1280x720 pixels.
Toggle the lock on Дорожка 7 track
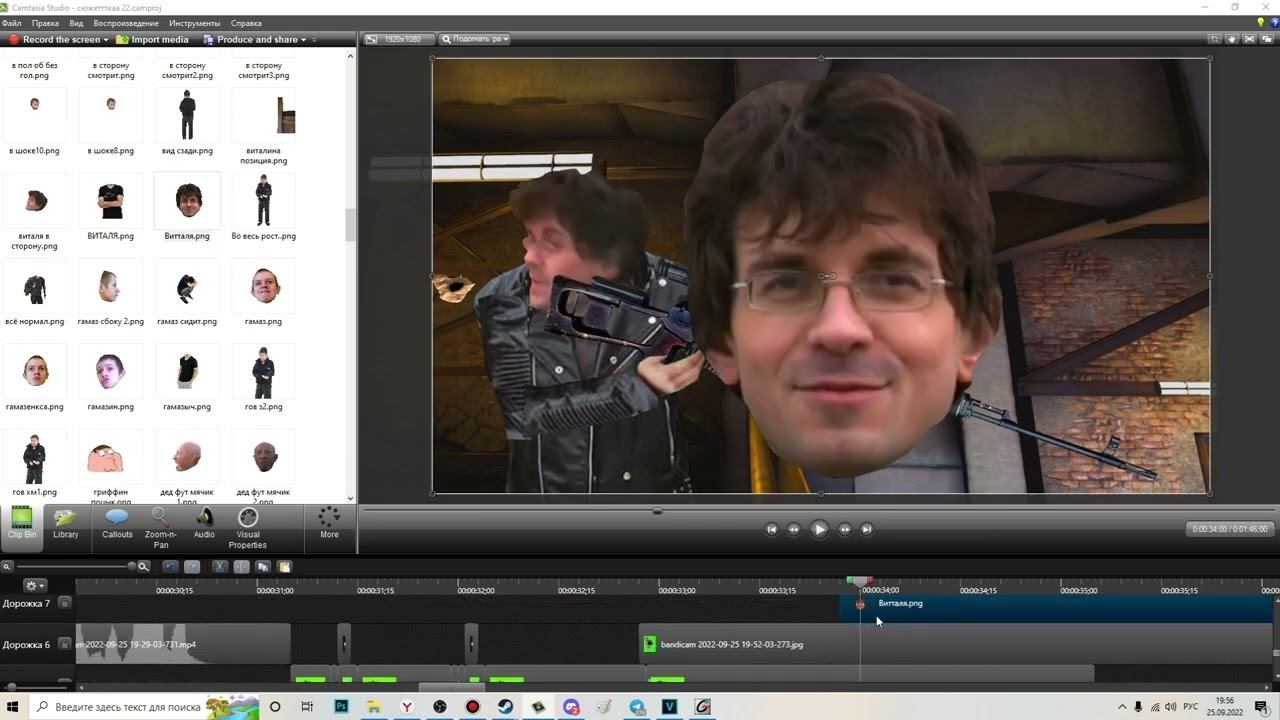(x=64, y=603)
